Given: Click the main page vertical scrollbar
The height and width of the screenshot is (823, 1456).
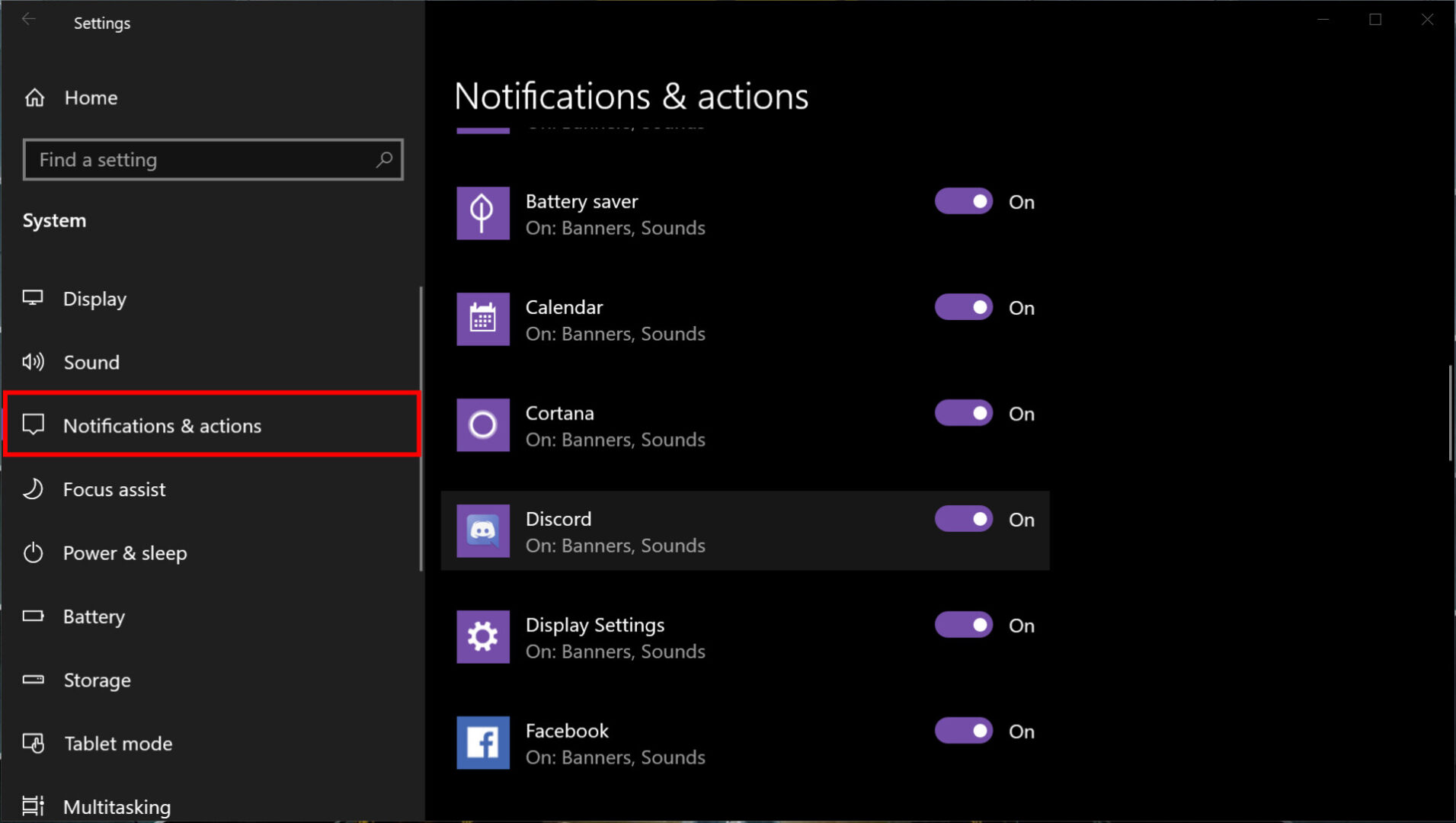Looking at the screenshot, I should click(x=1449, y=413).
